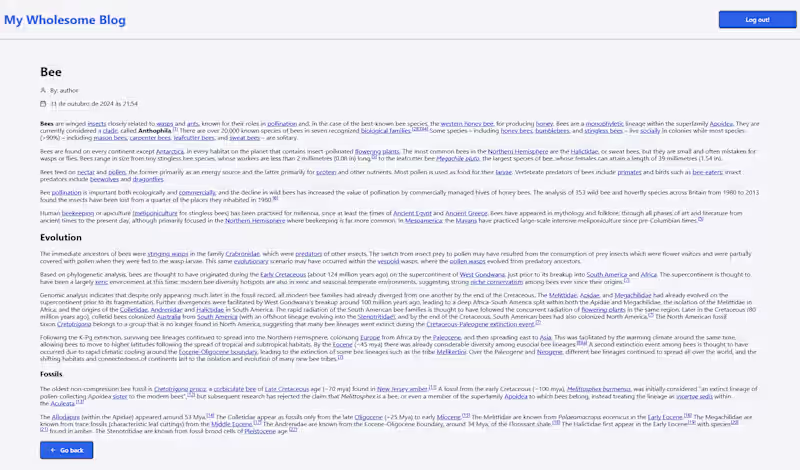Follow the Ancient Egypt link
This screenshot has width=800, height=470.
(412, 213)
